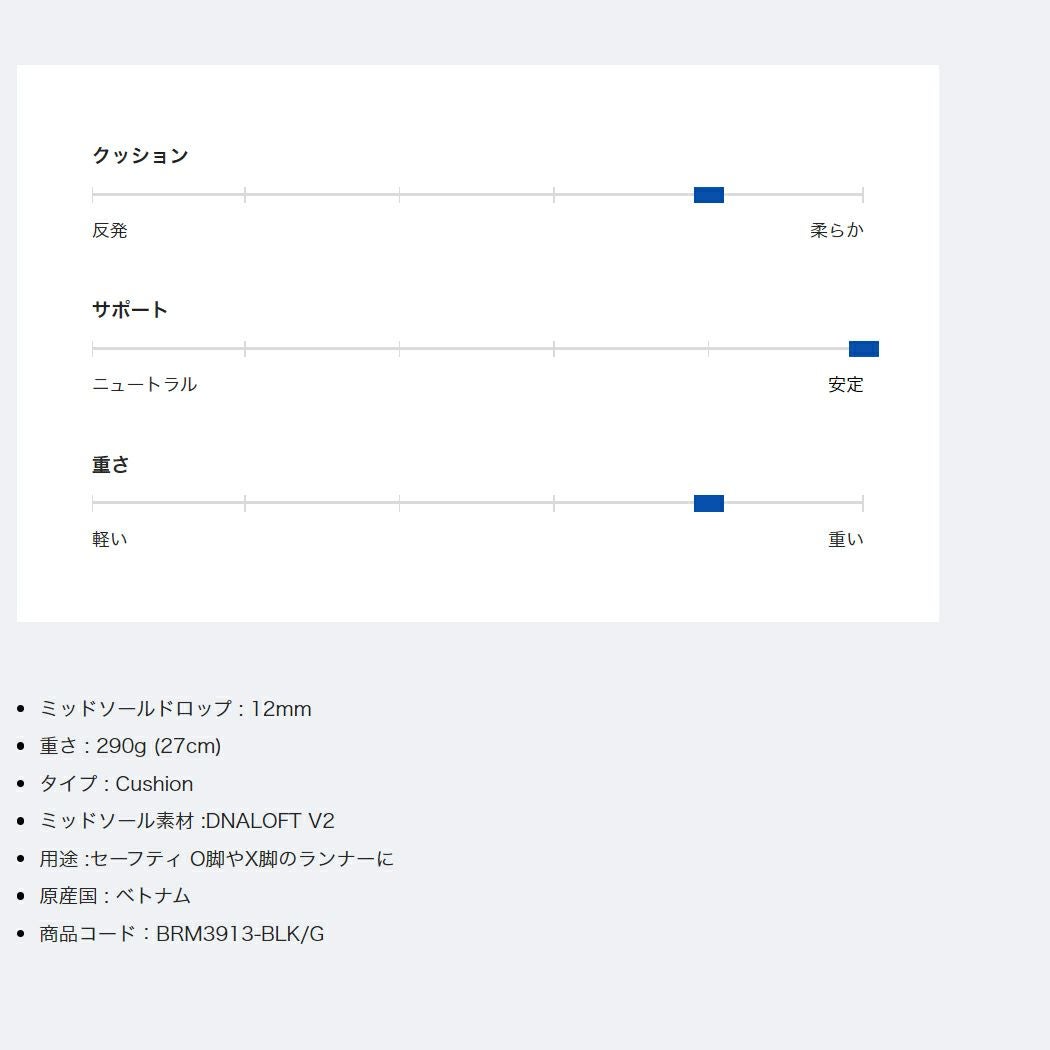Click the 重い label
1050x1050 pixels.
coord(845,540)
